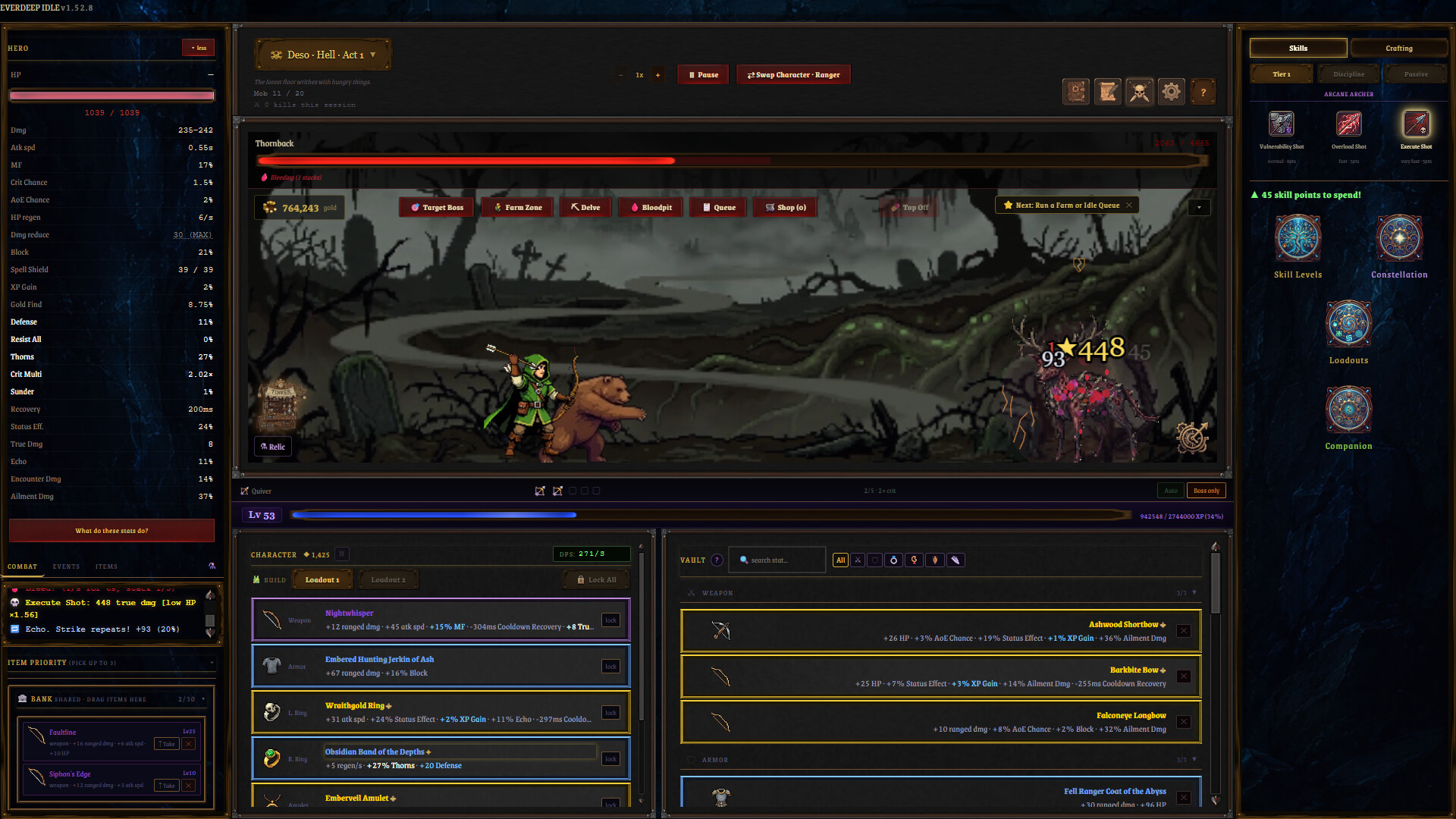Screen dimensions: 1456x819
Task: Select the All vault filter
Action: point(840,560)
